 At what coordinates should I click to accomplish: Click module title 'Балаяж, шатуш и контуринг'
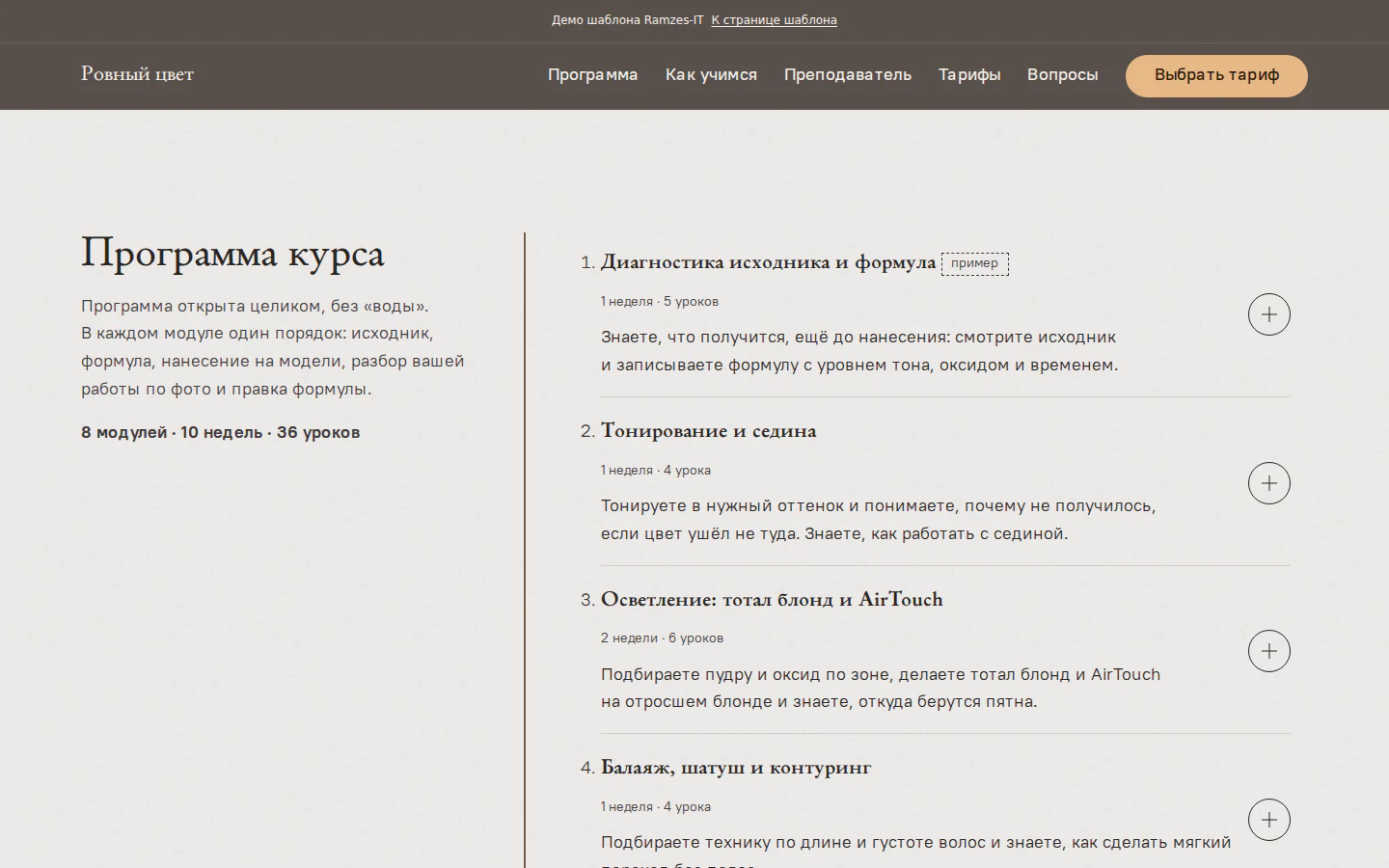point(736,768)
